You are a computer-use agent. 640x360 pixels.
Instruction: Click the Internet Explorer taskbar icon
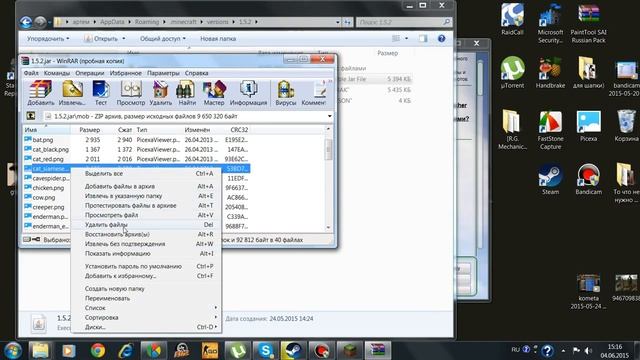point(126,350)
